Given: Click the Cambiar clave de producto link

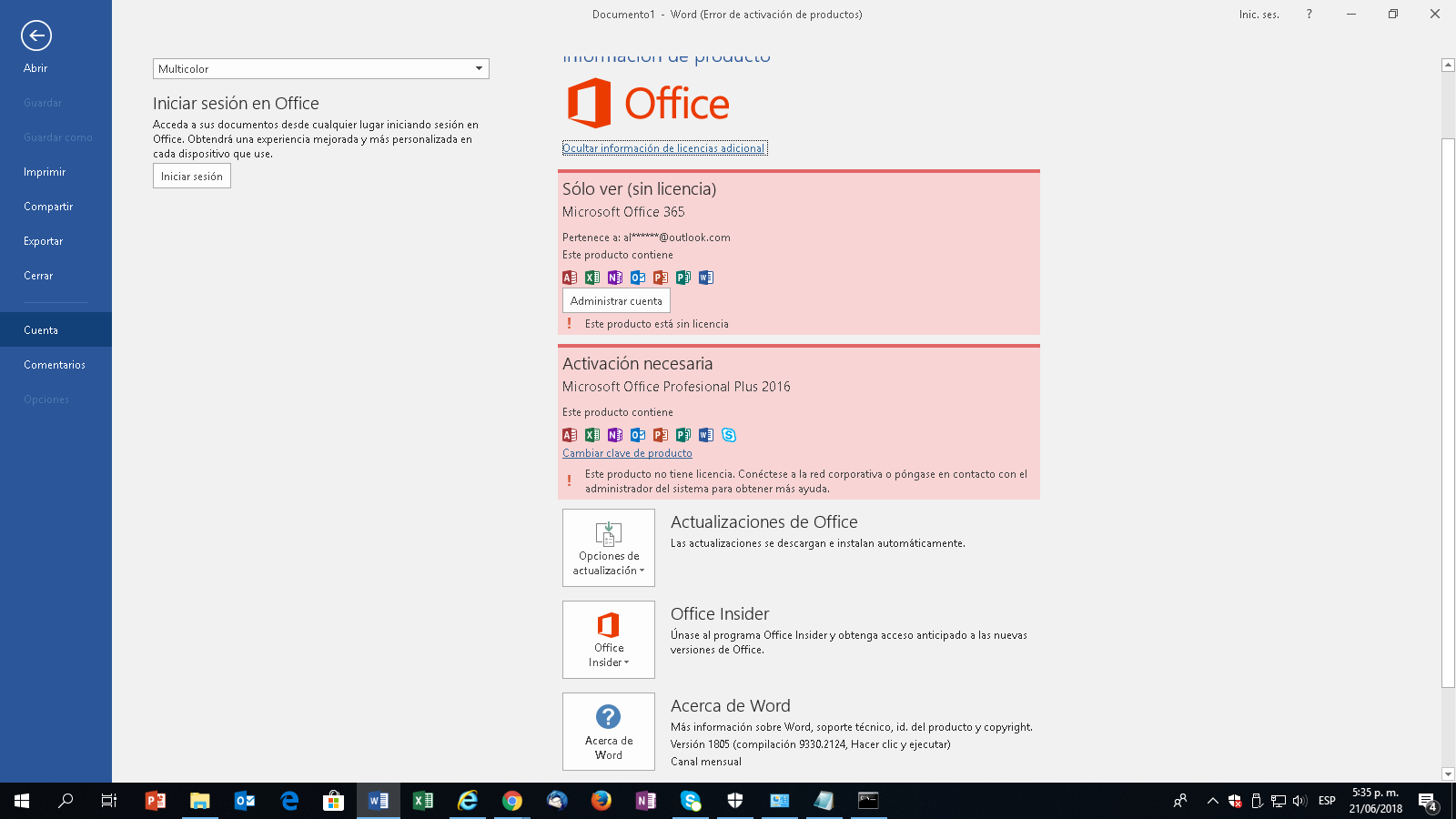Looking at the screenshot, I should pos(627,453).
